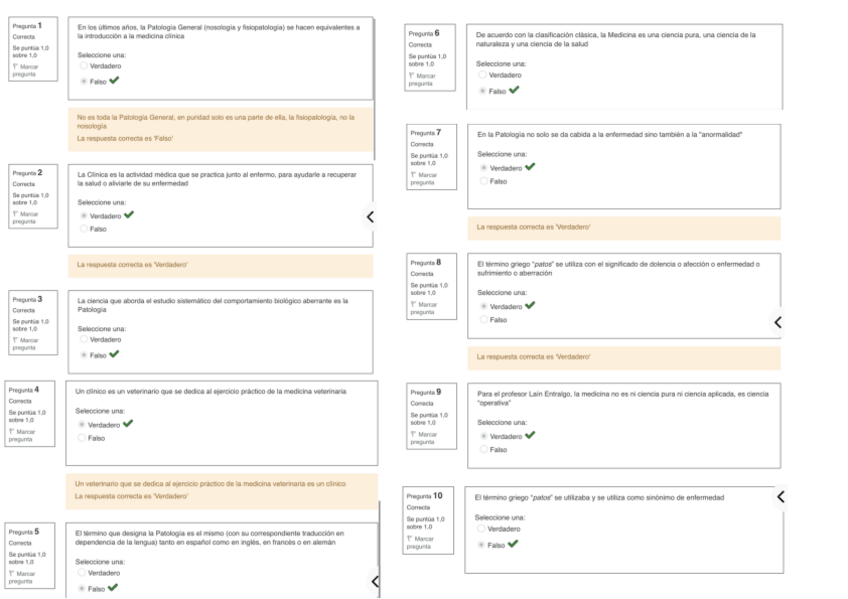Pick Verdadero for Pregunta 4 on clínico veterinario
This screenshot has height=599, width=848.
[x=82, y=425]
